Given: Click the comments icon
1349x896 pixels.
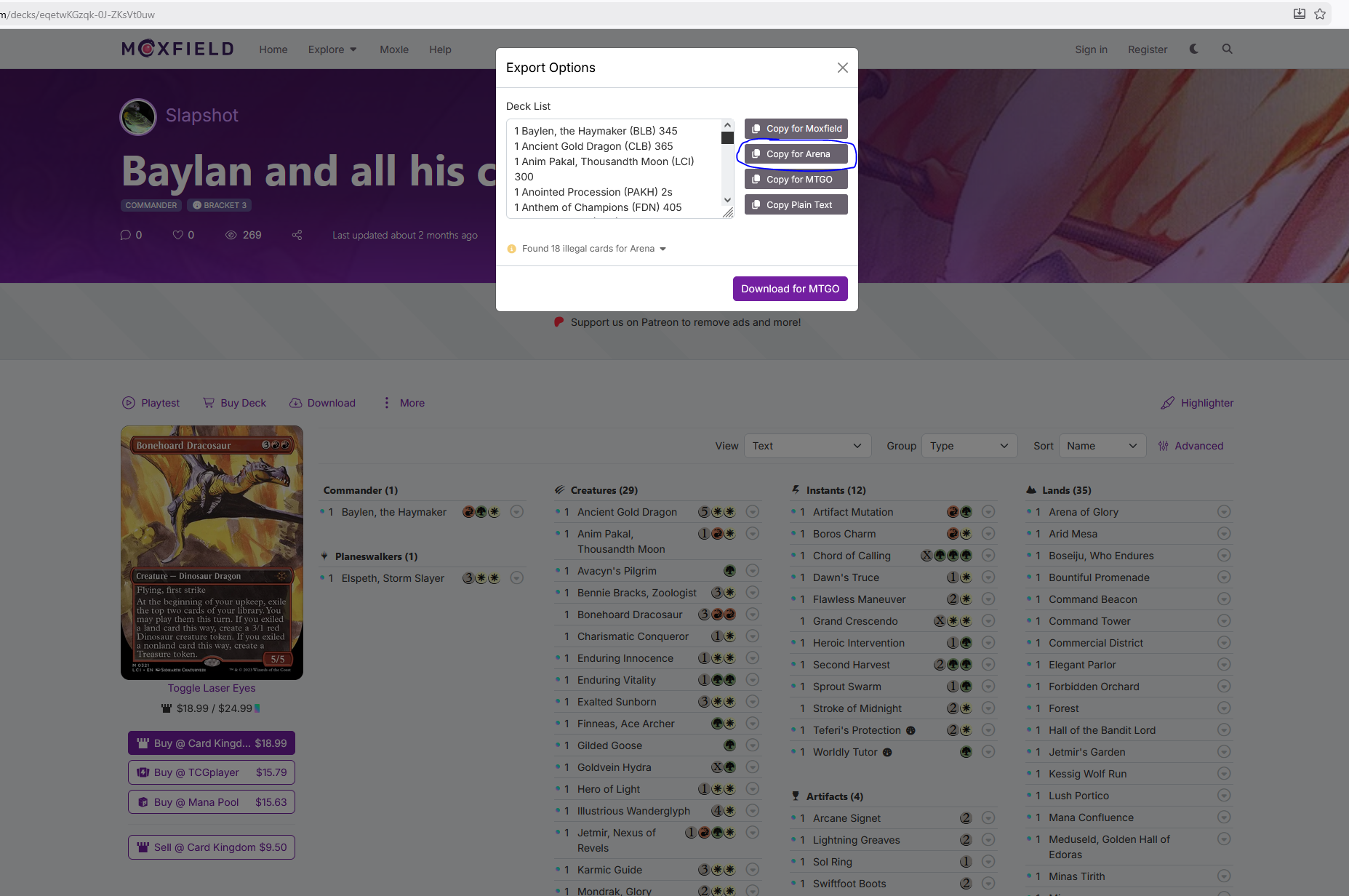Looking at the screenshot, I should (126, 235).
